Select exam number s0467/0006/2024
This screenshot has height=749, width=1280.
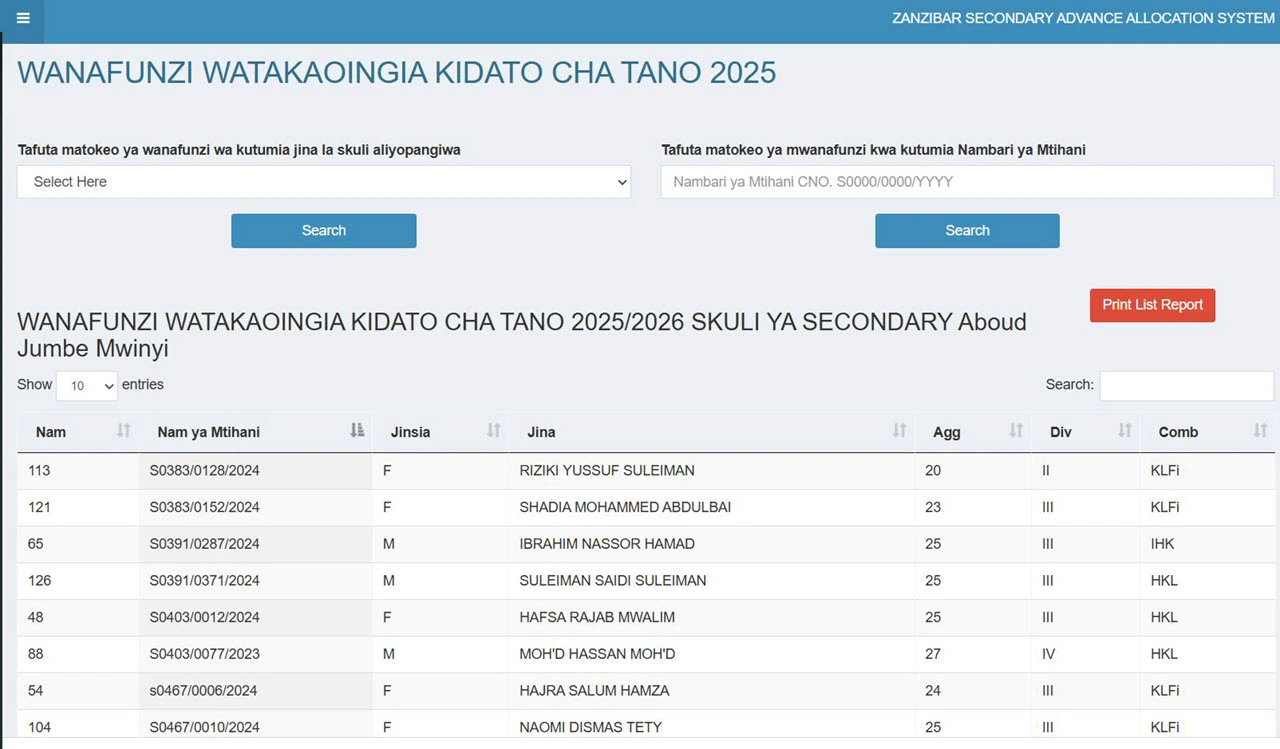coord(204,690)
